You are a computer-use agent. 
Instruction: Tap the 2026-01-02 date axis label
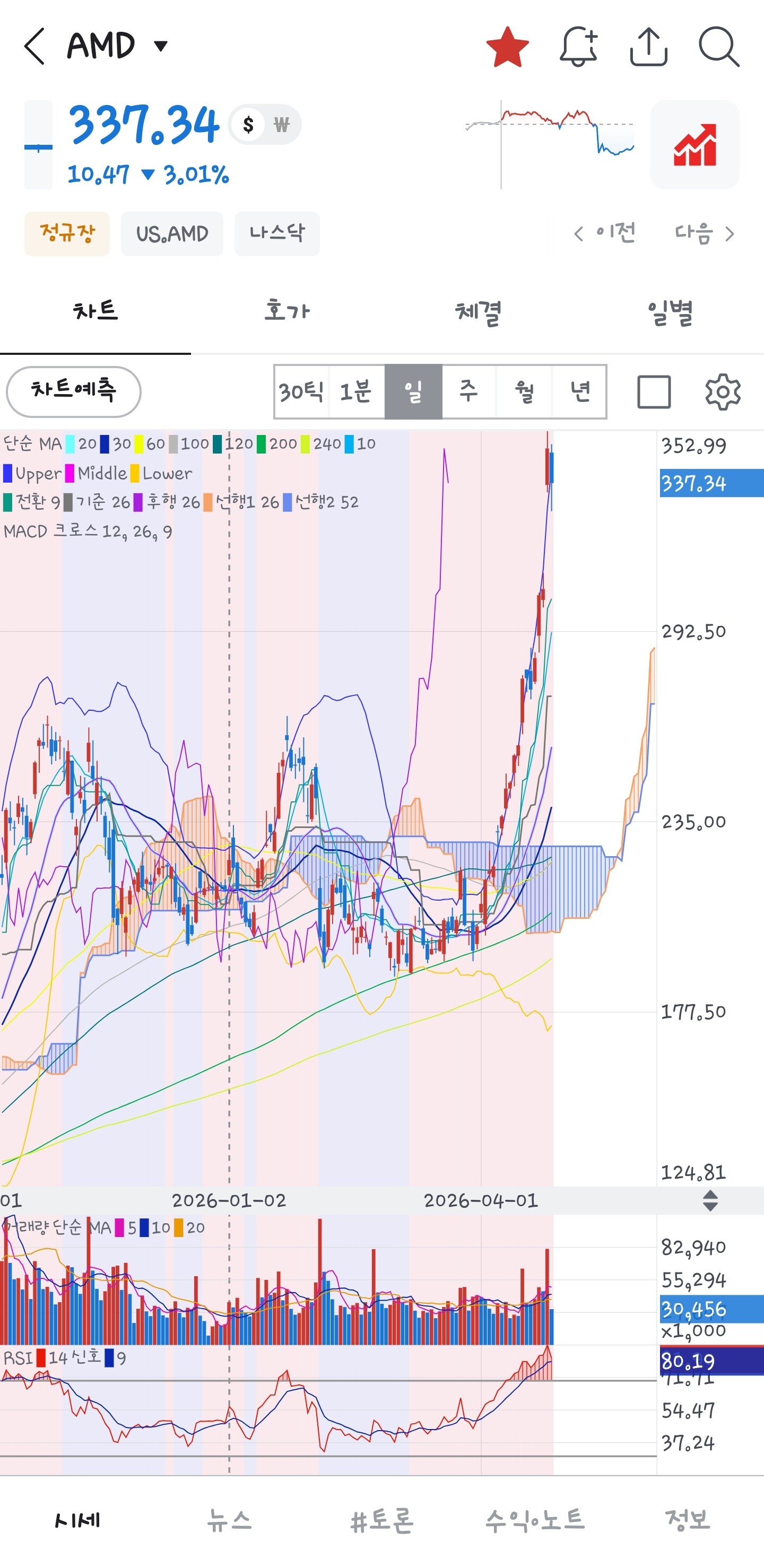point(229,1201)
